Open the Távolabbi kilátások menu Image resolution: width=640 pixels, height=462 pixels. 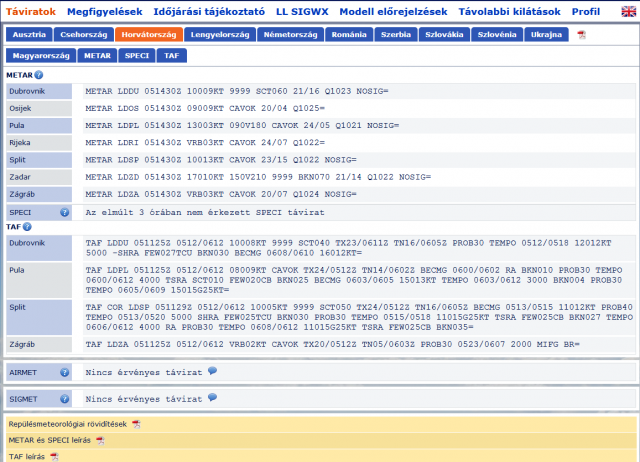(x=509, y=11)
